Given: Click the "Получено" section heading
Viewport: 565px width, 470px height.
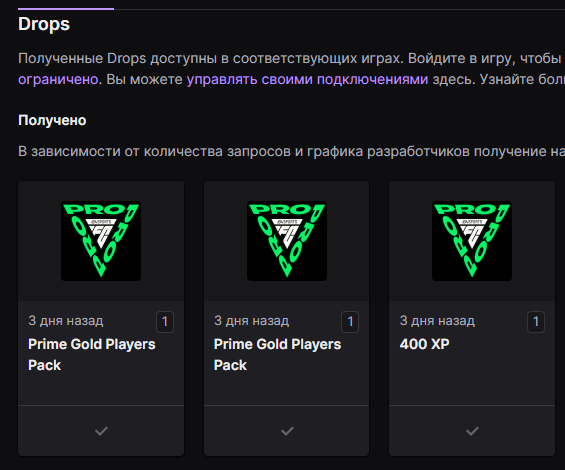Looking at the screenshot, I should [x=52, y=120].
